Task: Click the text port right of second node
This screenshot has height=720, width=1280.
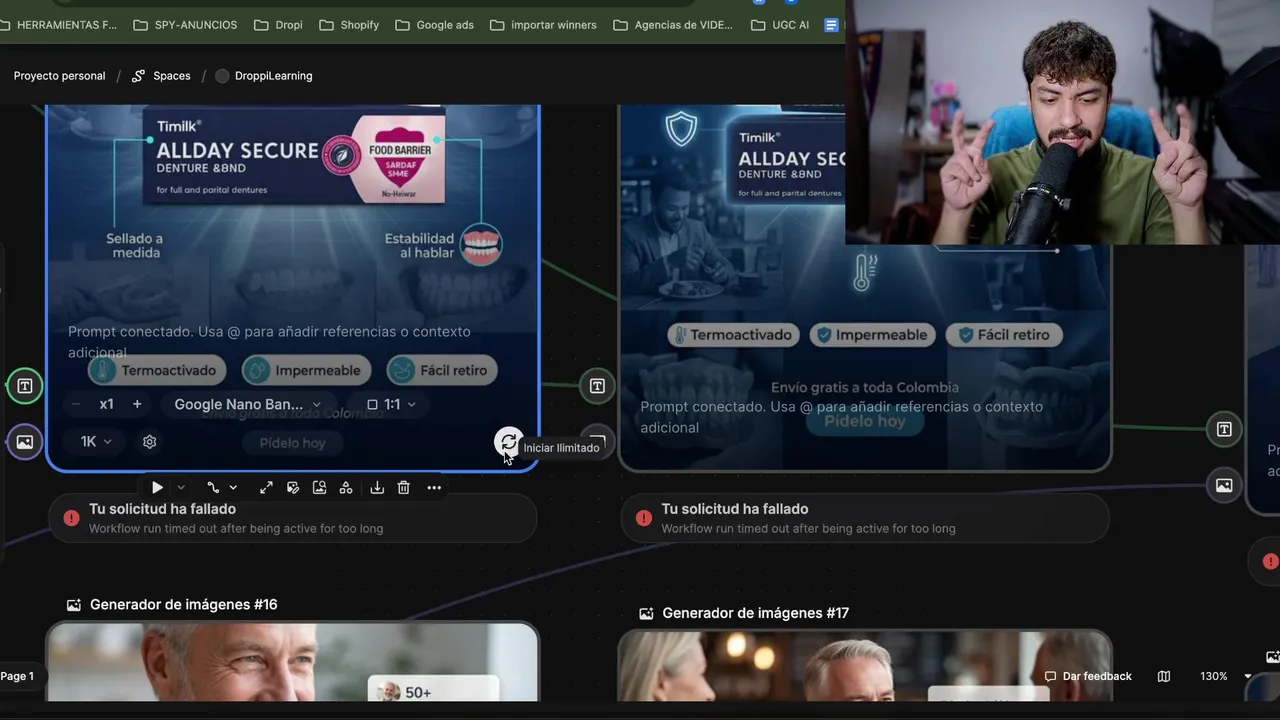Action: pyautogui.click(x=1224, y=429)
